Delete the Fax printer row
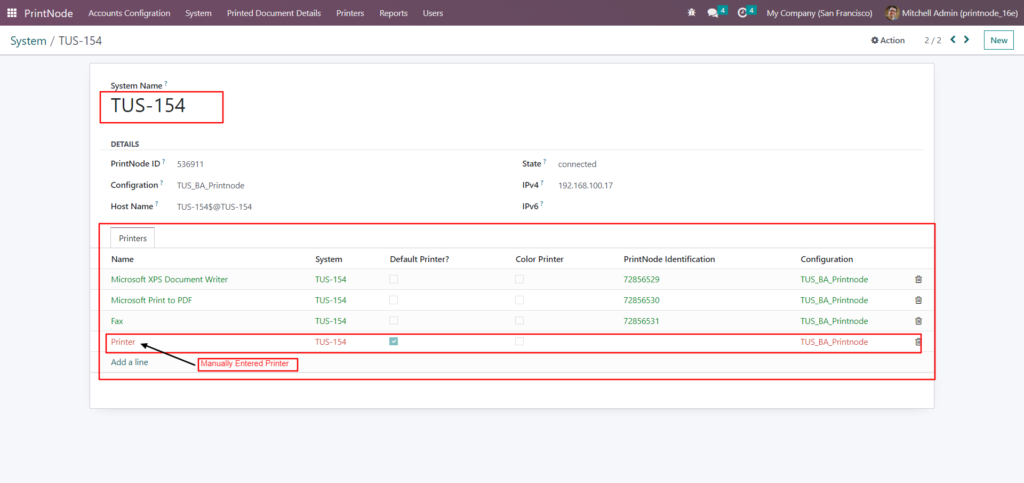This screenshot has width=1024, height=483. [918, 321]
